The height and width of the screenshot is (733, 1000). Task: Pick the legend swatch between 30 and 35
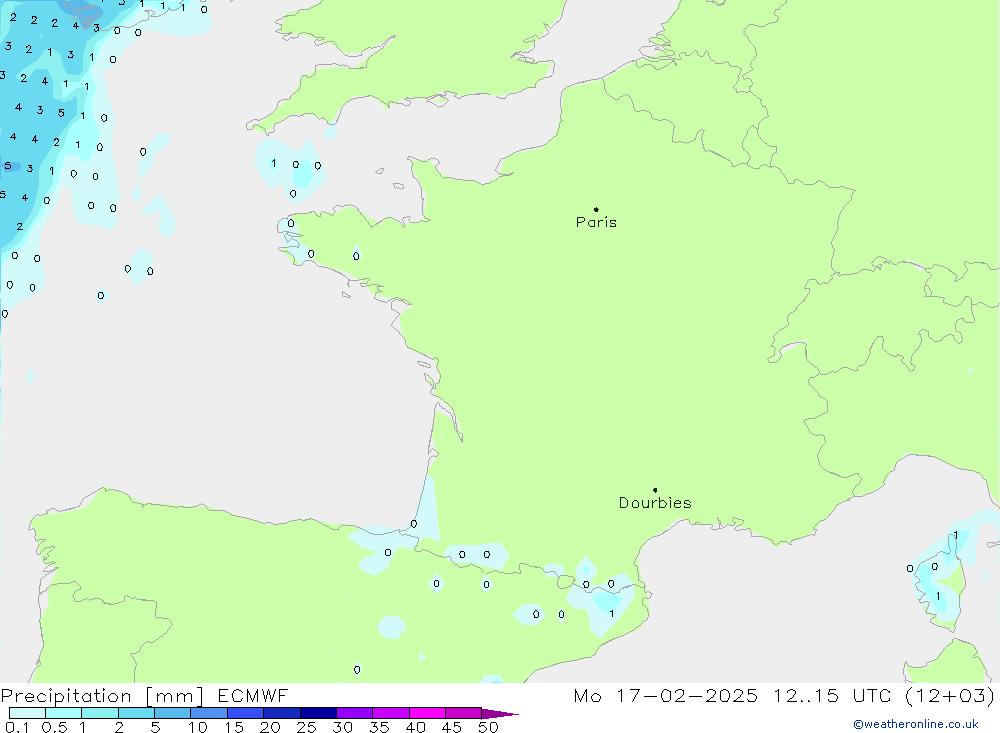coord(355,713)
